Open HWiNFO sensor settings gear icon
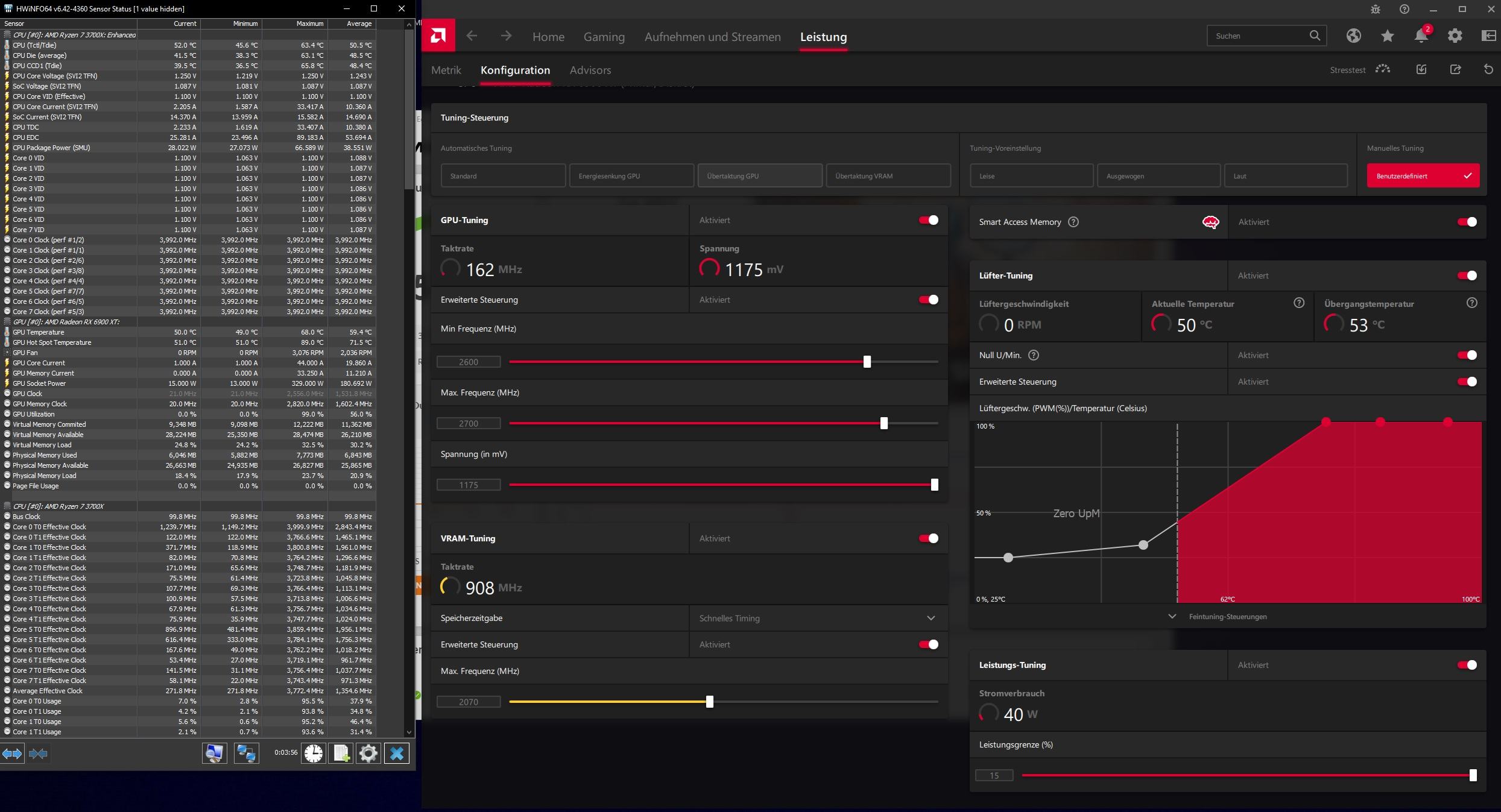Screen dimensions: 1501x812 368,753
